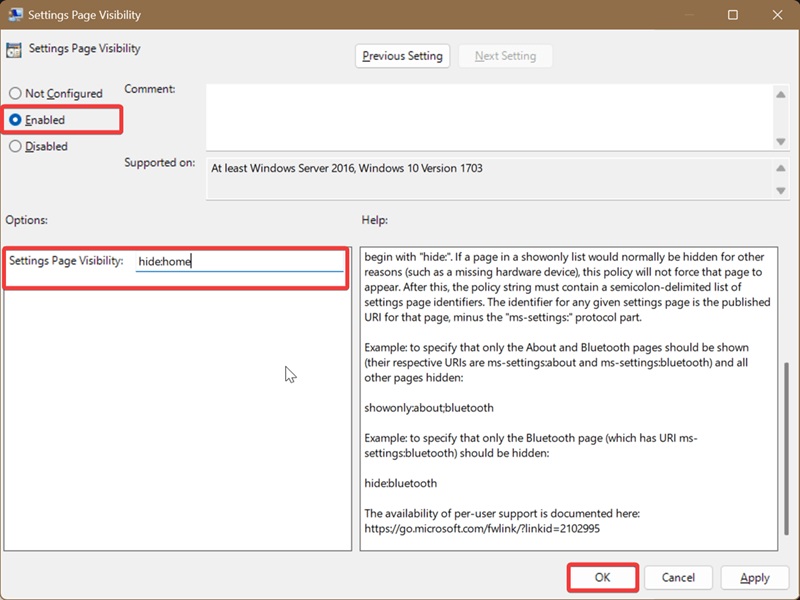The width and height of the screenshot is (800, 600).
Task: Confirm with the OK button
Action: [x=602, y=577]
